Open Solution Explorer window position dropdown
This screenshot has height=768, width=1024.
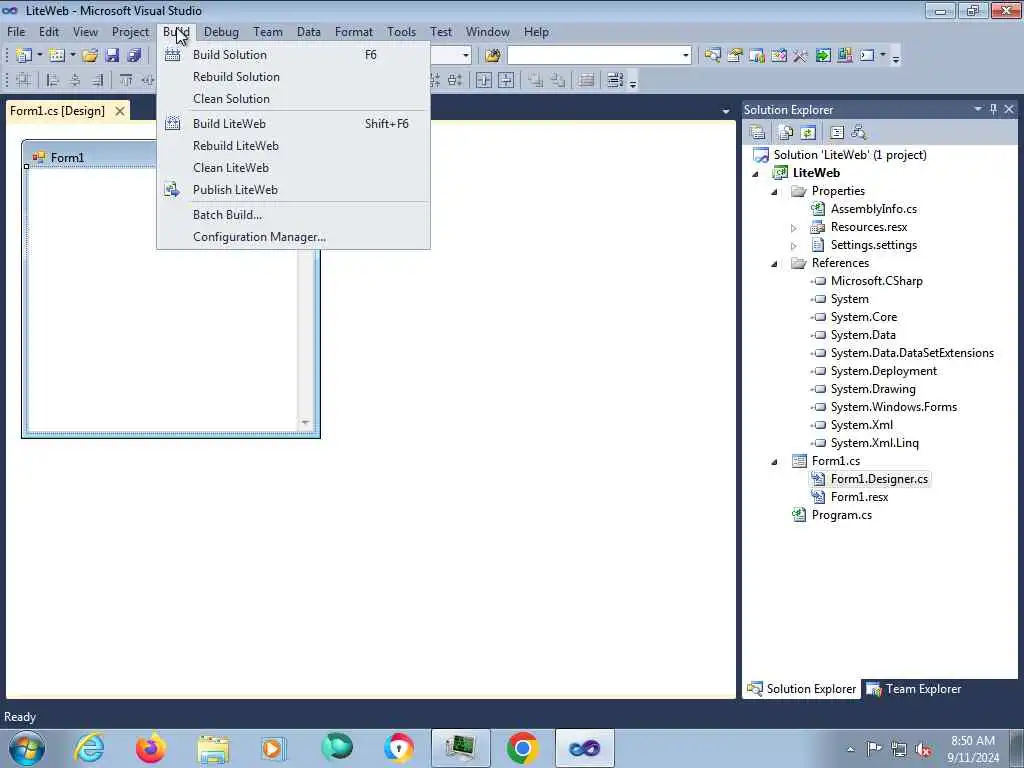pos(978,109)
